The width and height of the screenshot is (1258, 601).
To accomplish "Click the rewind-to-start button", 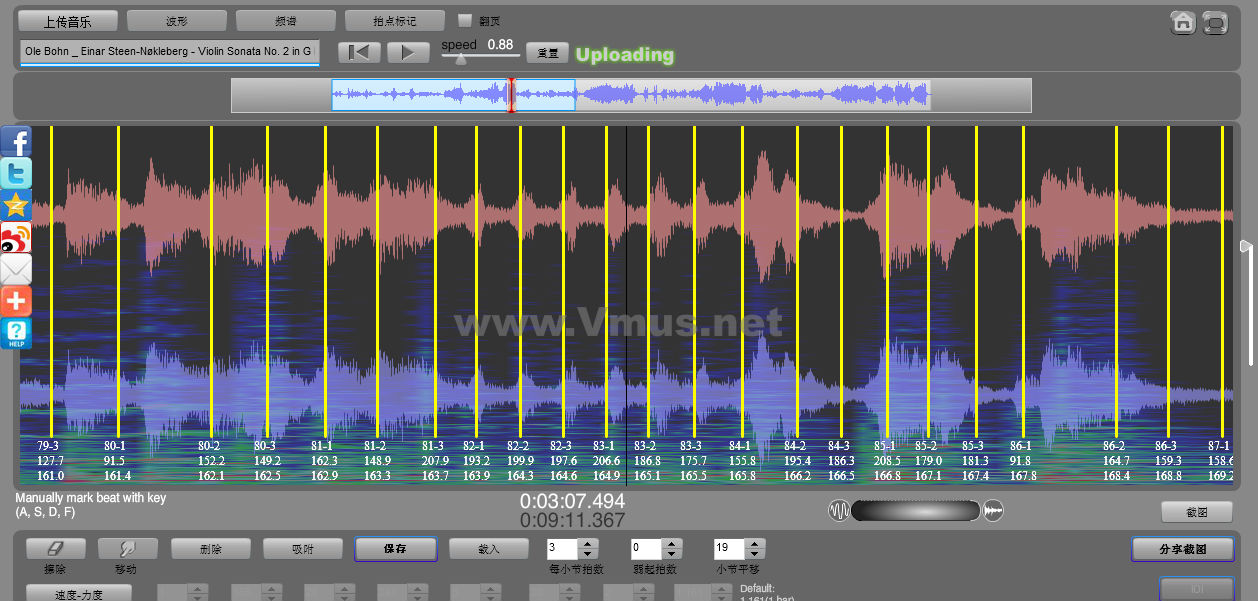I will pyautogui.click(x=359, y=53).
